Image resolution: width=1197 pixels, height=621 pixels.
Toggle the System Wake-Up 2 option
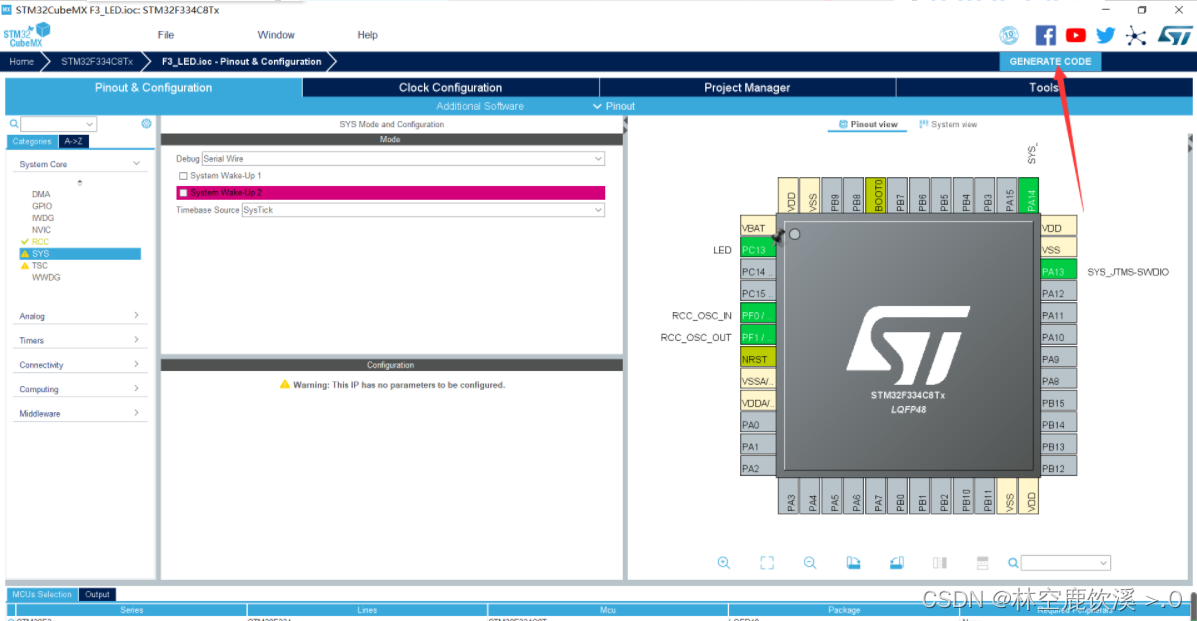click(183, 192)
